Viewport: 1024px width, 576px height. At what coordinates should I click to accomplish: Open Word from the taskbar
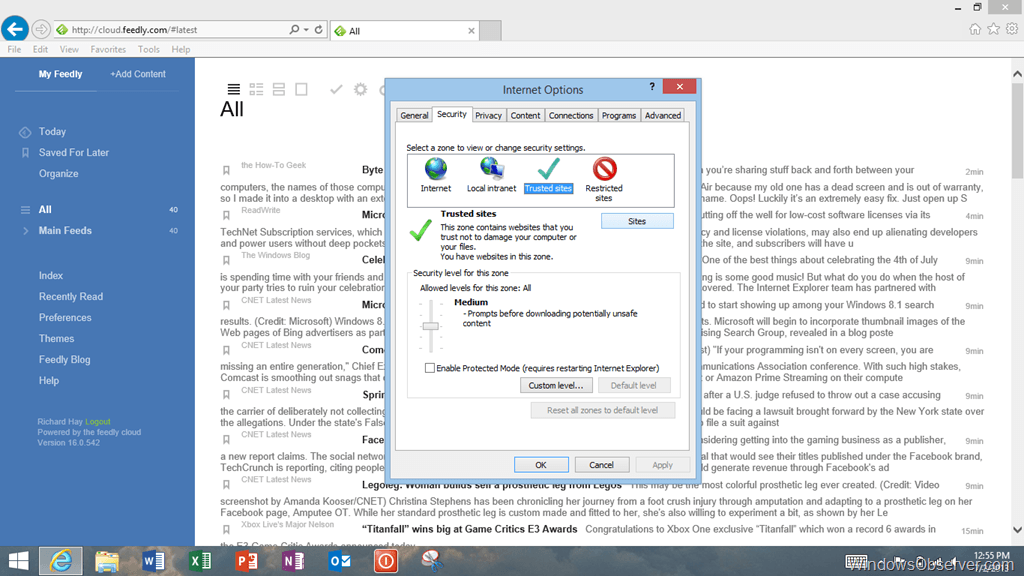coord(153,561)
